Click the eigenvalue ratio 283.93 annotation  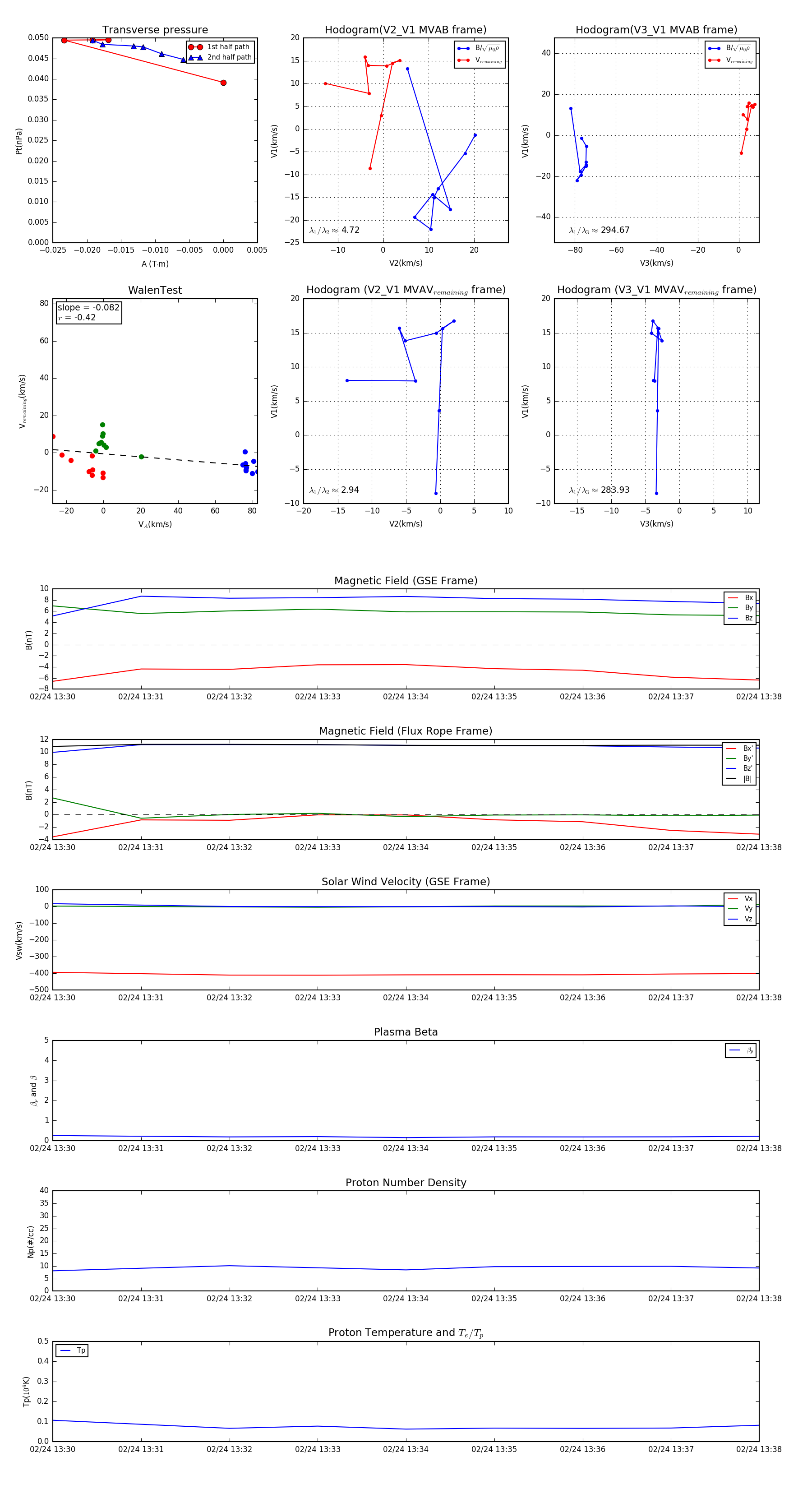(x=599, y=490)
